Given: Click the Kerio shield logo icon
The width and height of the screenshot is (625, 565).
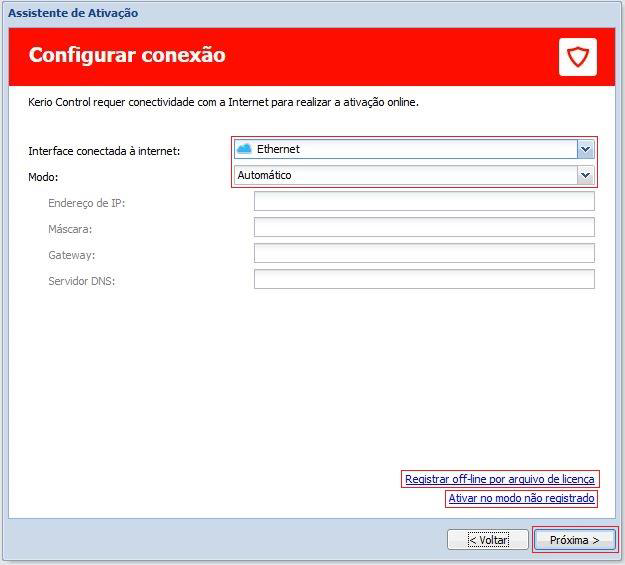Looking at the screenshot, I should tap(578, 57).
